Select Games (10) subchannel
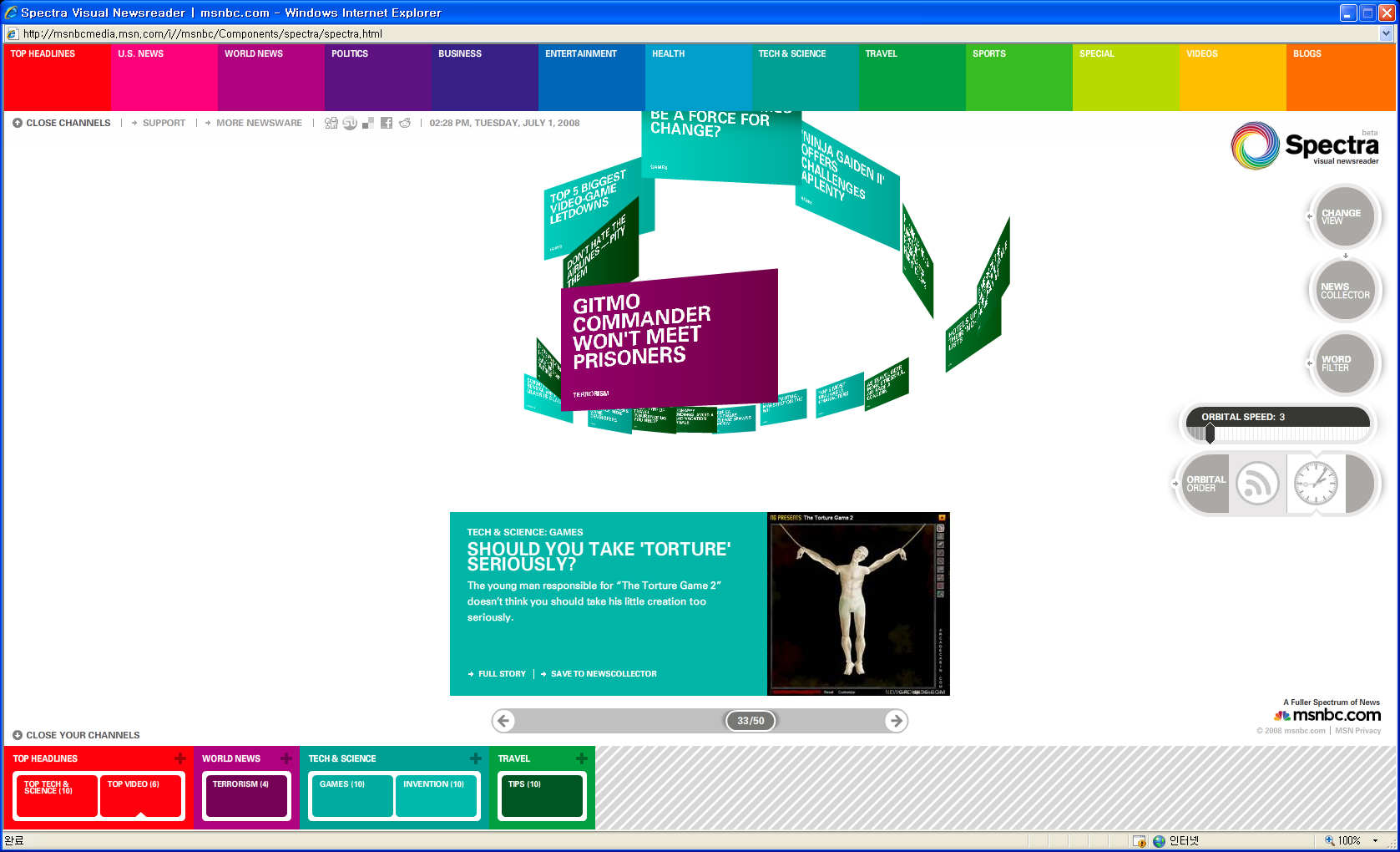This screenshot has width=1400, height=852. tap(352, 795)
